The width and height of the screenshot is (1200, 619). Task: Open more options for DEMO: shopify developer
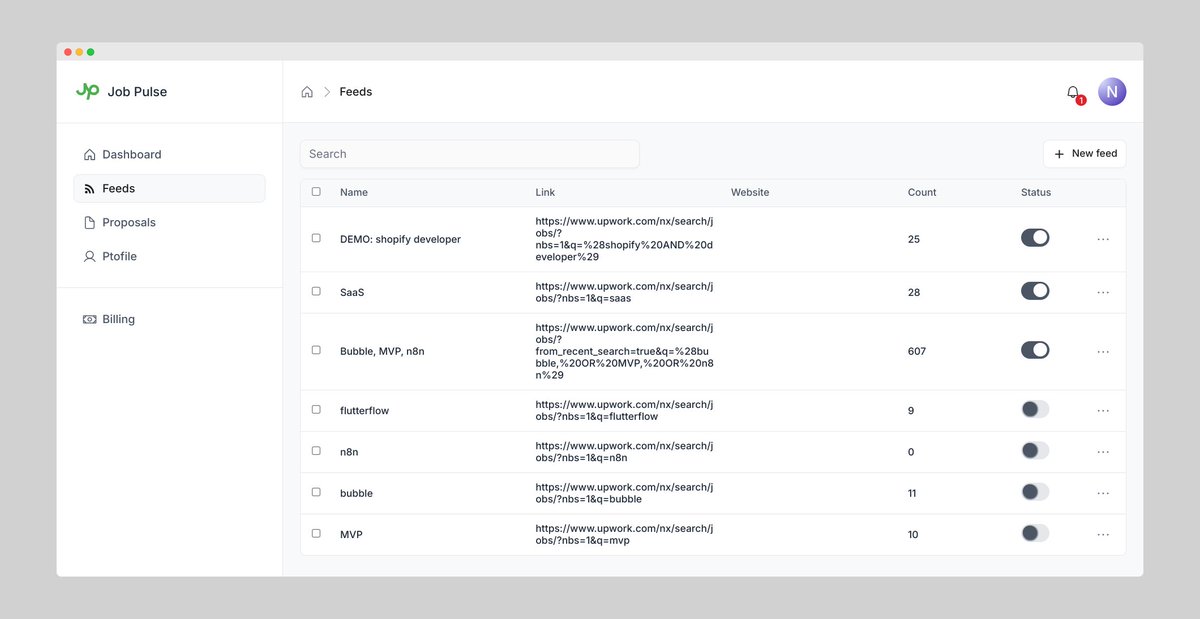click(1103, 240)
